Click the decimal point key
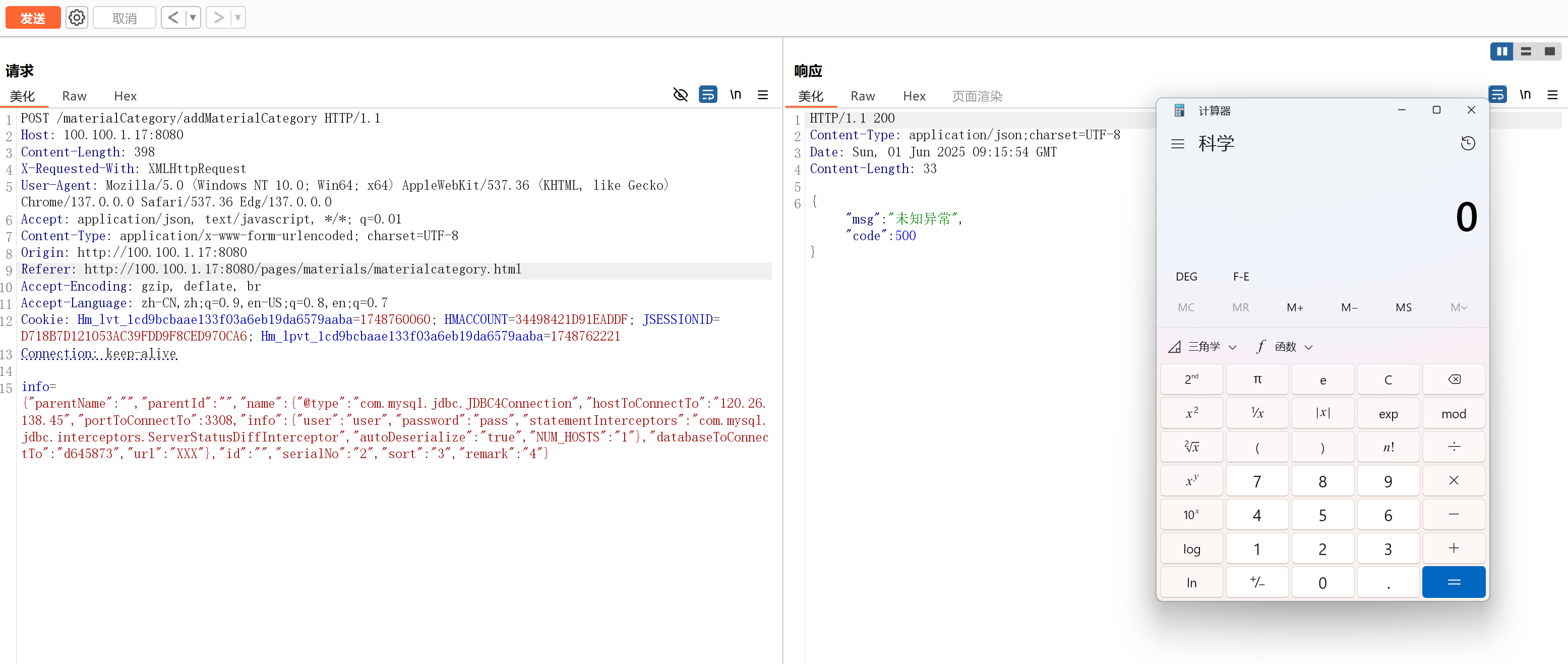1568x664 pixels. click(1388, 582)
